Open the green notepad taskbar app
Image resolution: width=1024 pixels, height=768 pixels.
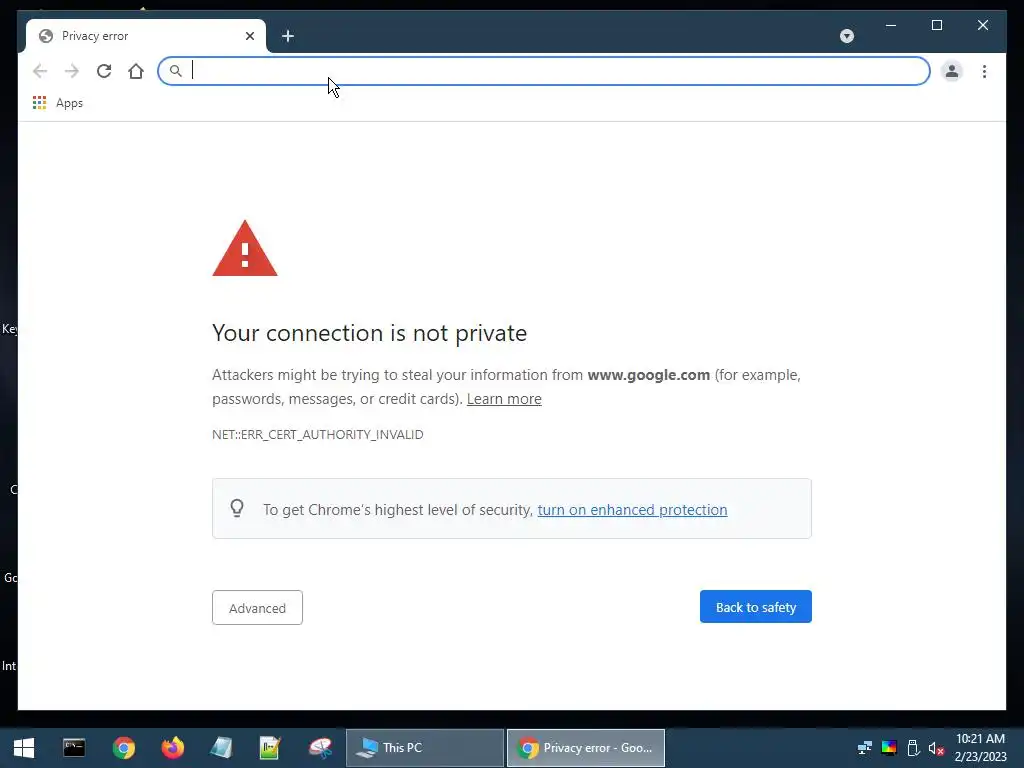pyautogui.click(x=270, y=748)
